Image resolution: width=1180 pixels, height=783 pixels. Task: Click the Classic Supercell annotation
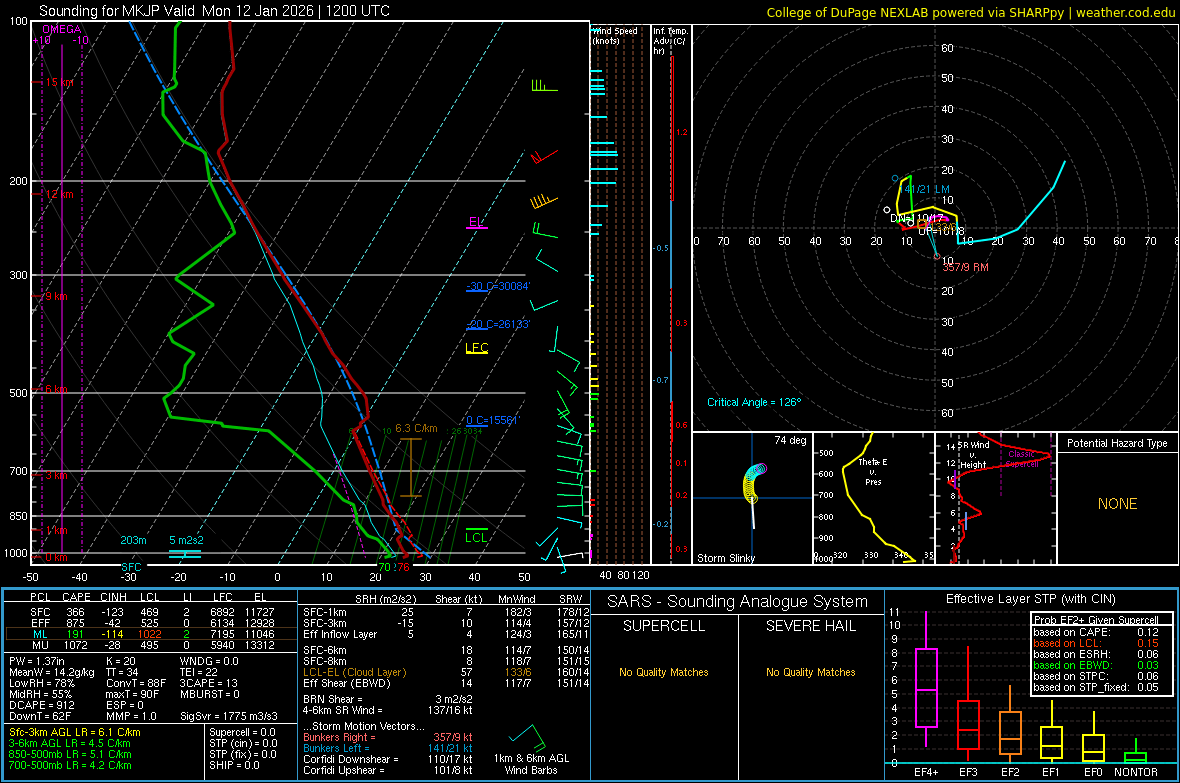click(x=1023, y=459)
